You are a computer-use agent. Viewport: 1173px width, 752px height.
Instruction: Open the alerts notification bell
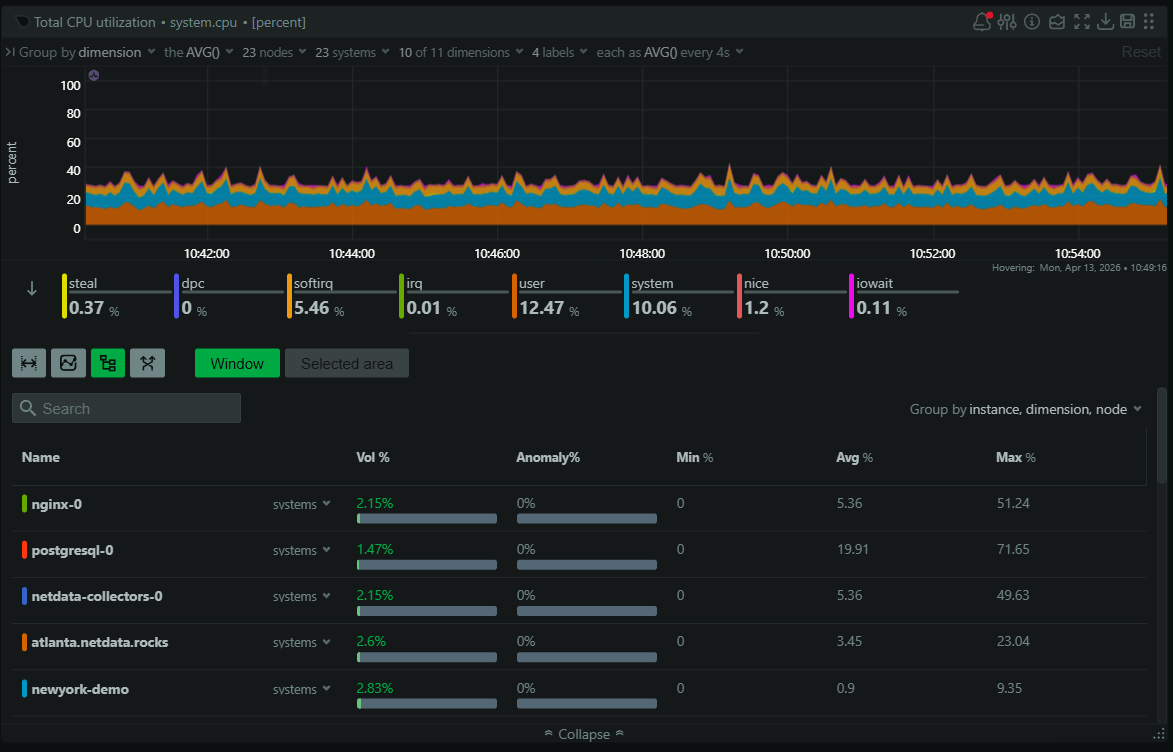[982, 21]
